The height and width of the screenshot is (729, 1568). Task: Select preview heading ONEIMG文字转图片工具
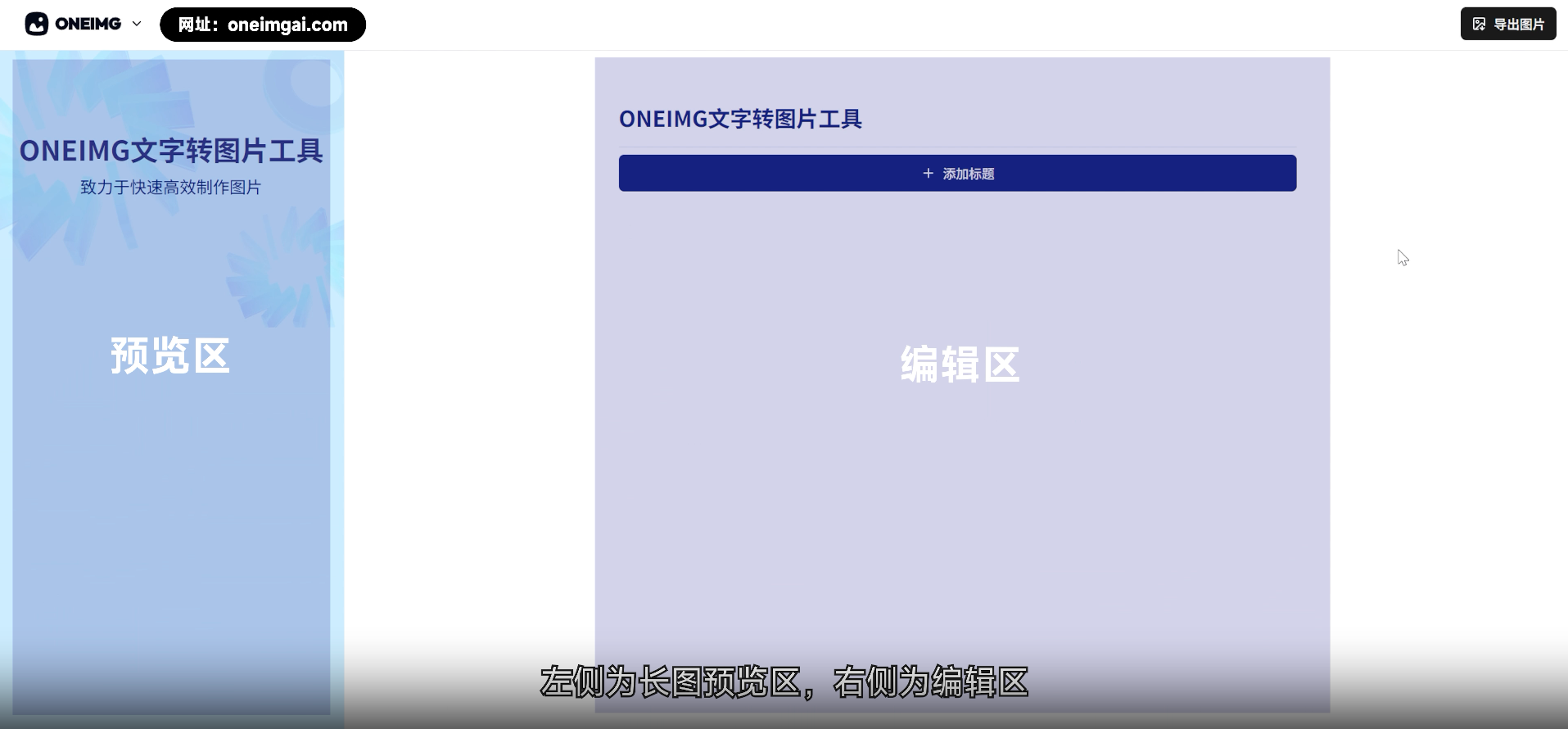click(x=171, y=151)
